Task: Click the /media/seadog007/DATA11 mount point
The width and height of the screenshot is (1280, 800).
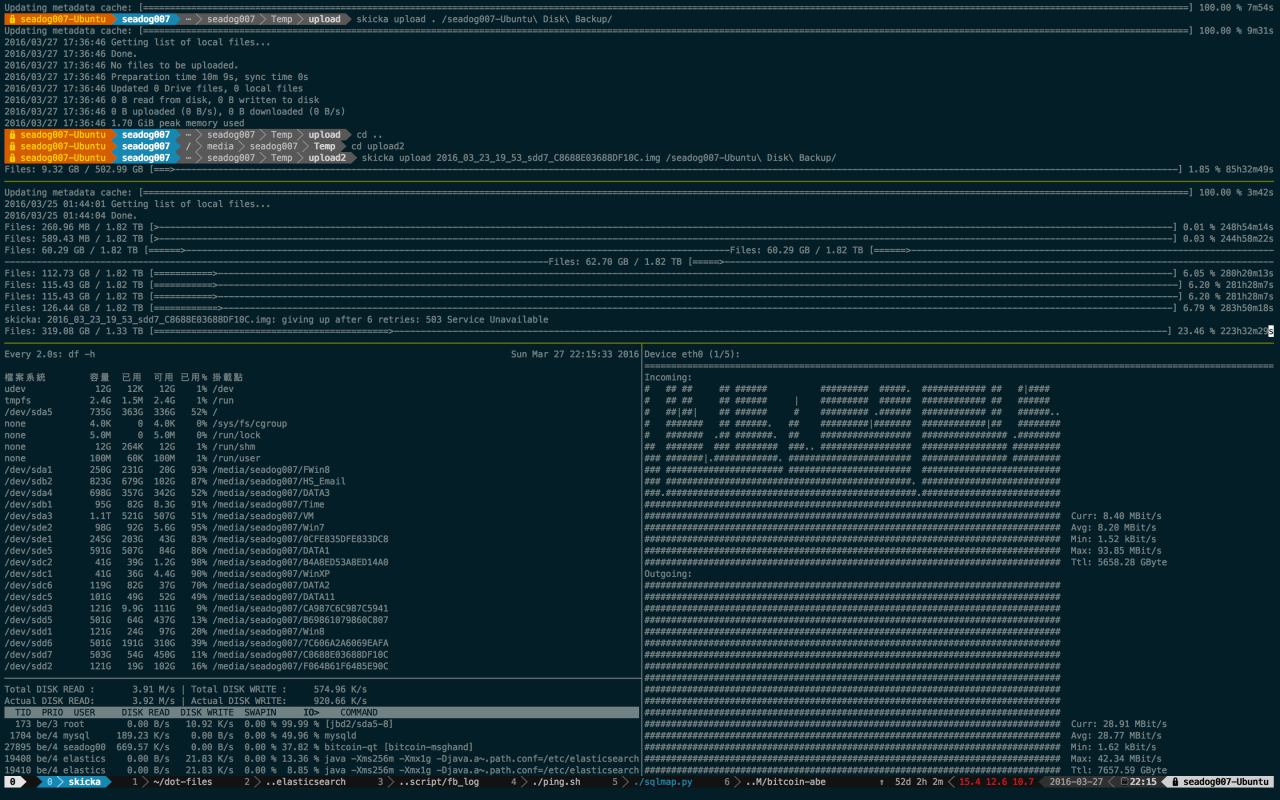Action: [273, 597]
